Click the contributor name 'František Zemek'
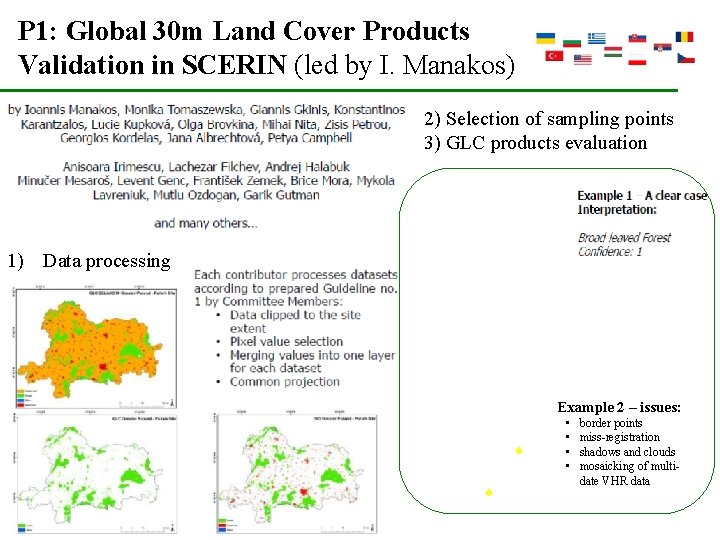720x540 pixels. pyautogui.click(x=238, y=181)
